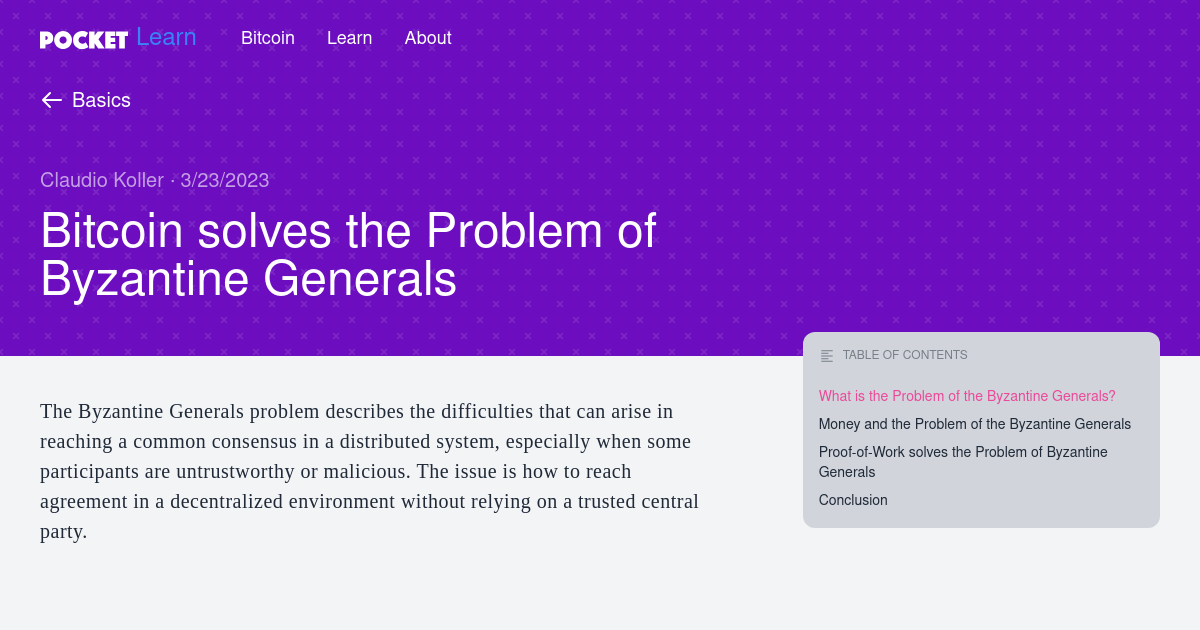
Task: Open the Learn item in navigation bar
Action: pos(349,38)
